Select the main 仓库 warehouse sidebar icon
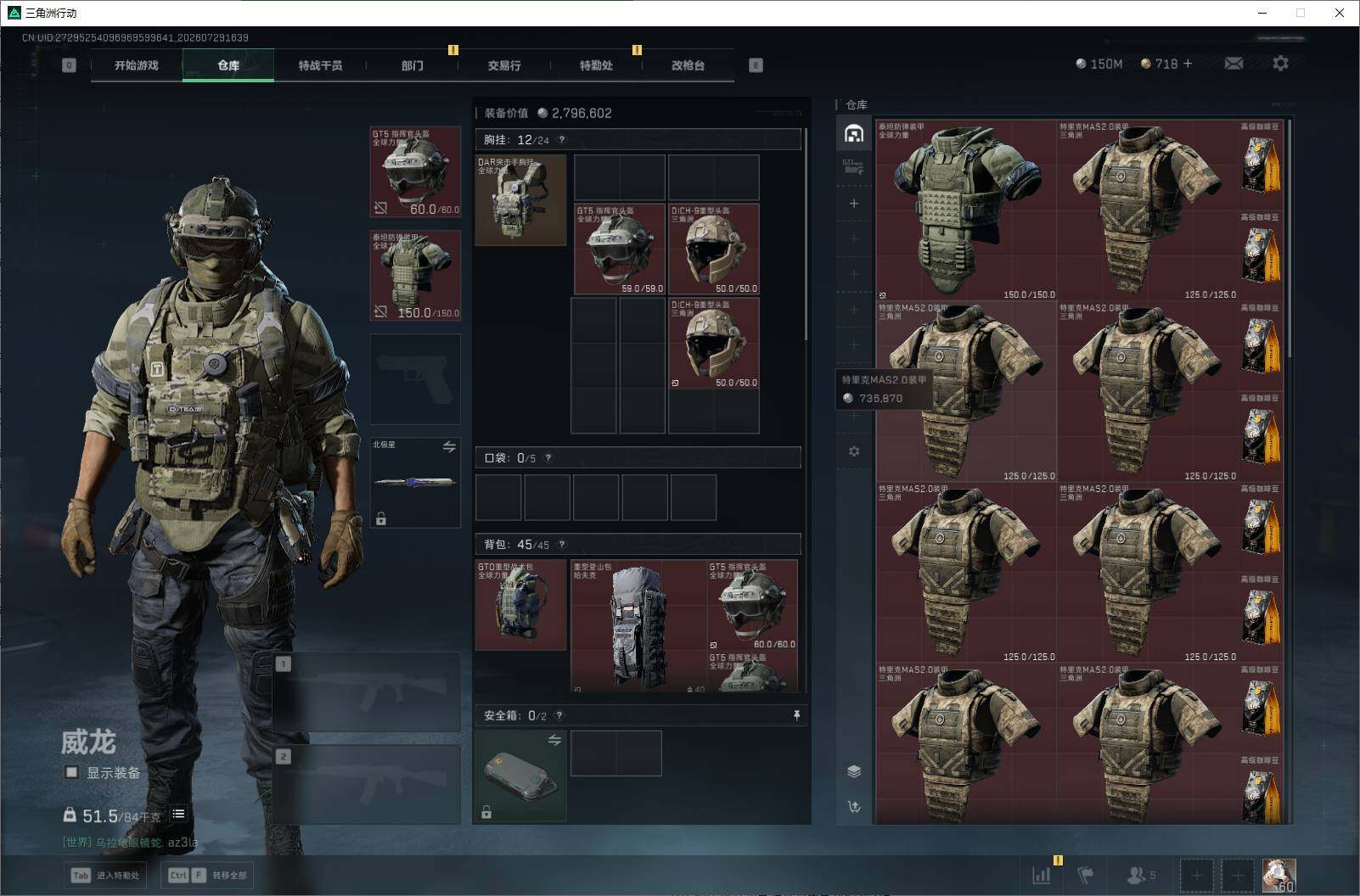 click(854, 133)
